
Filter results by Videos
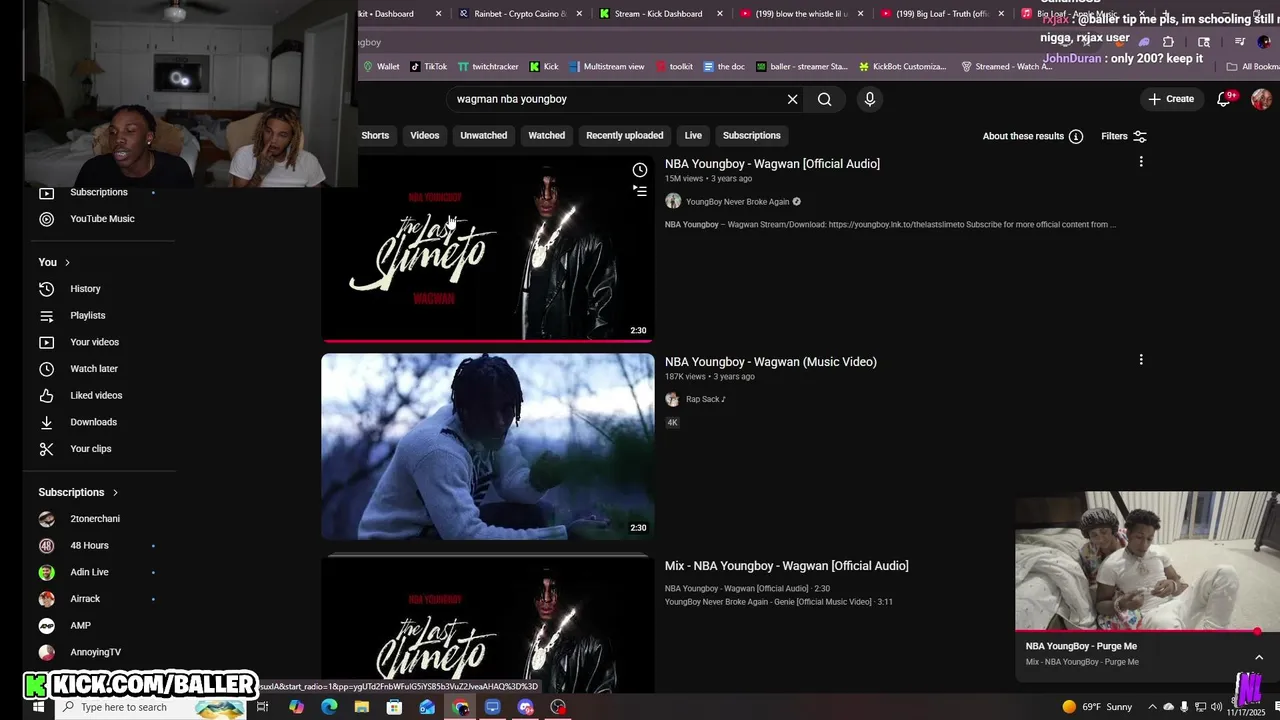pos(425,136)
